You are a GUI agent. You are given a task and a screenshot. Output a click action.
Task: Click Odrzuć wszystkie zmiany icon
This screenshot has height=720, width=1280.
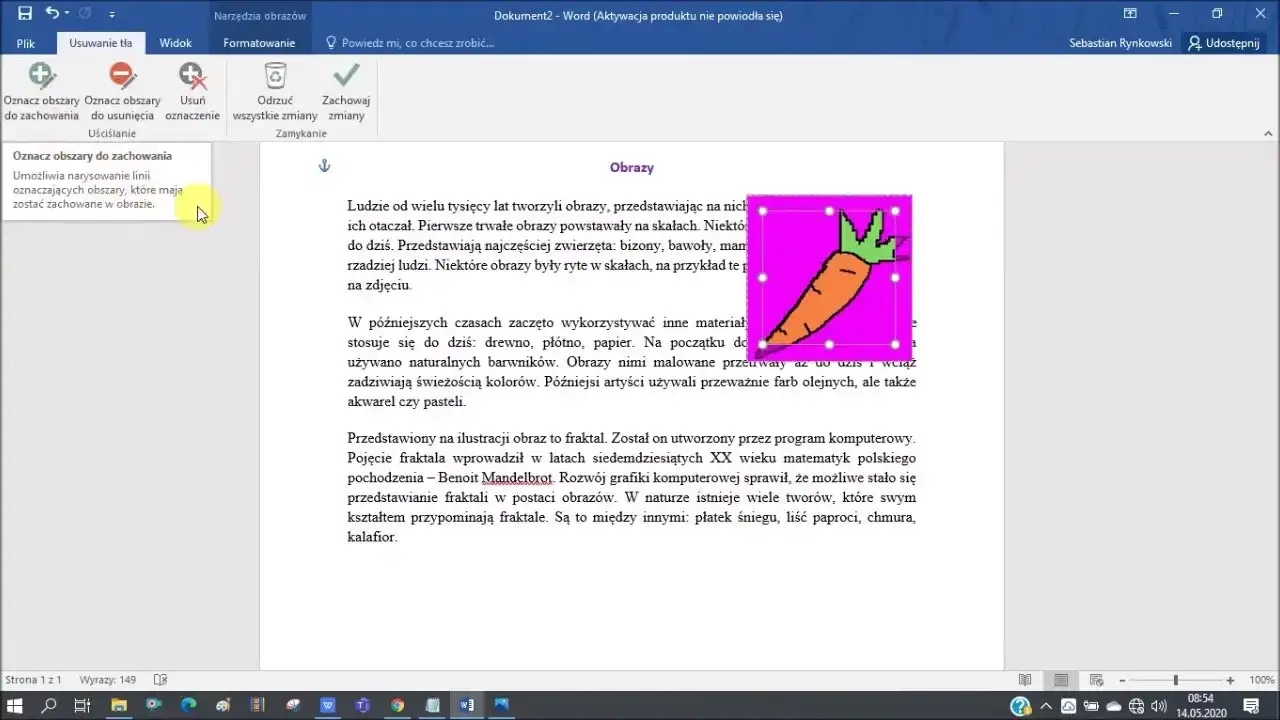[275, 88]
